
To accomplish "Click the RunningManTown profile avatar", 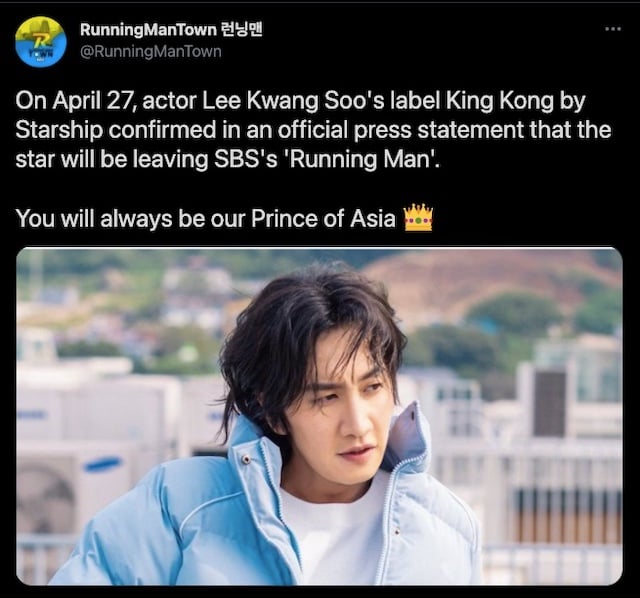I will click(41, 42).
